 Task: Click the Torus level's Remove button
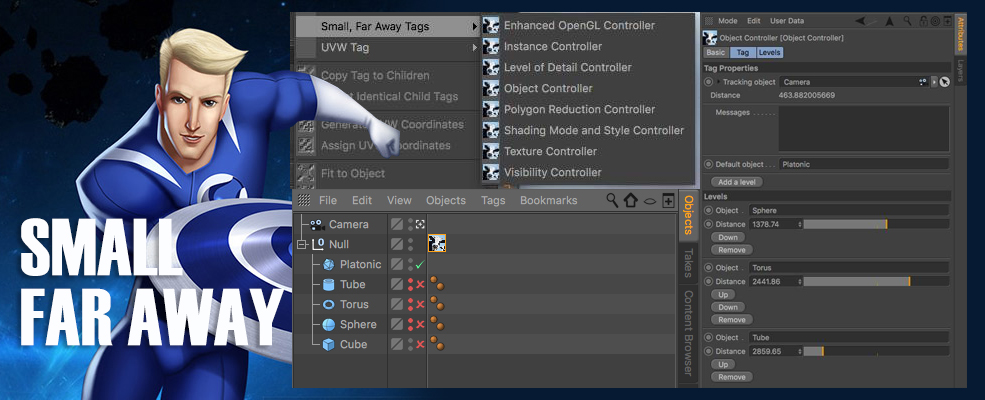coord(730,320)
